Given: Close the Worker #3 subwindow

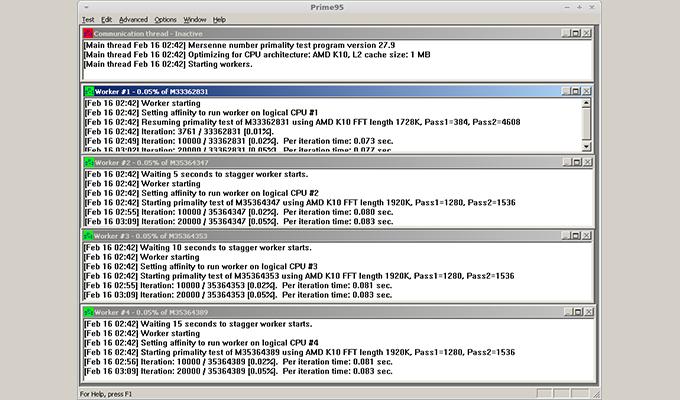Looking at the screenshot, I should (x=586, y=235).
